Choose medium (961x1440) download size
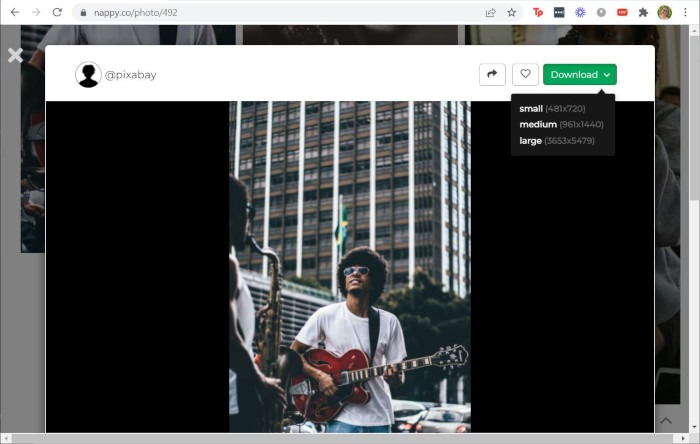The height and width of the screenshot is (444, 700). [x=561, y=124]
